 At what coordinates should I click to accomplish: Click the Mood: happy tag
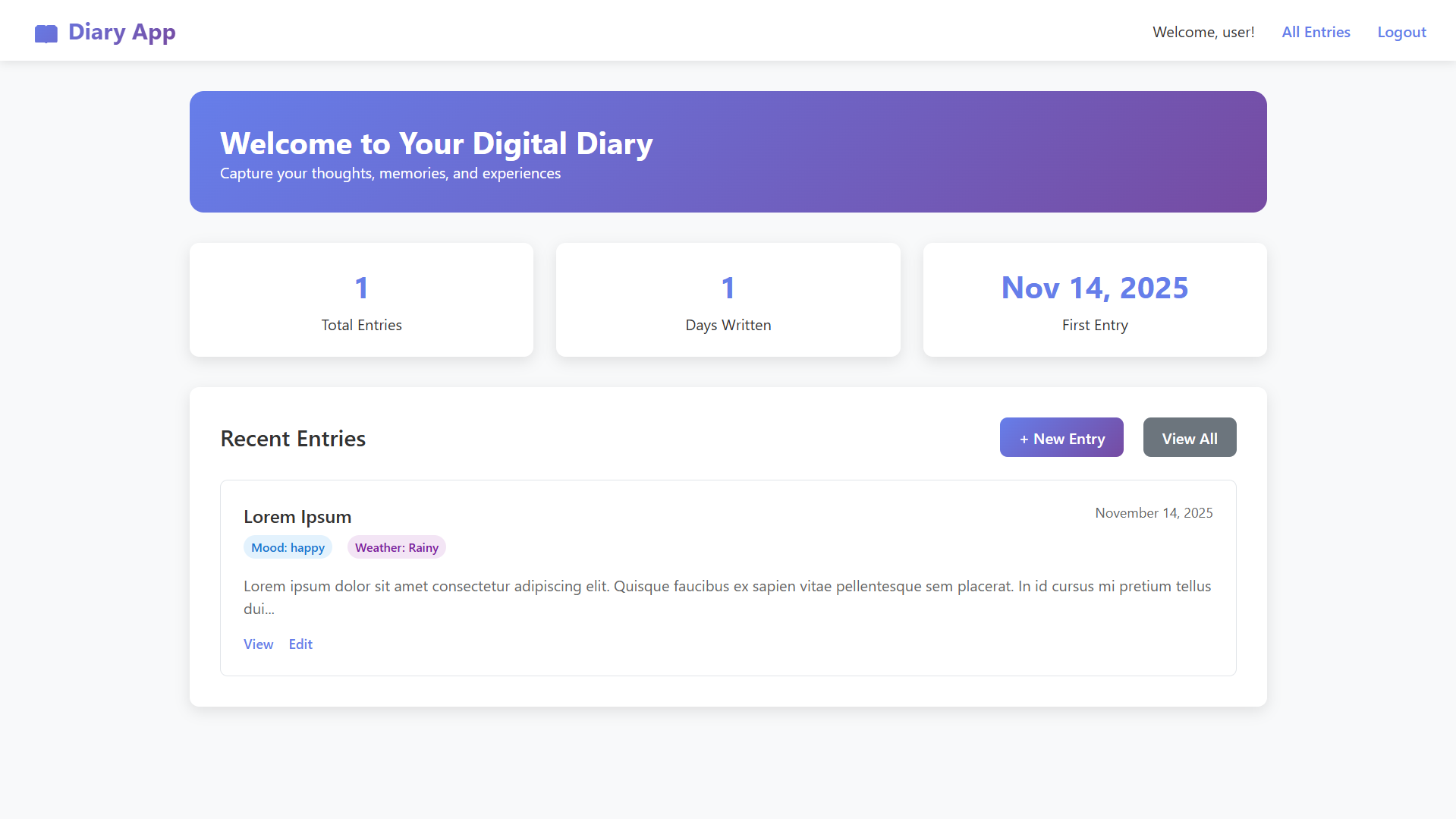pos(288,547)
